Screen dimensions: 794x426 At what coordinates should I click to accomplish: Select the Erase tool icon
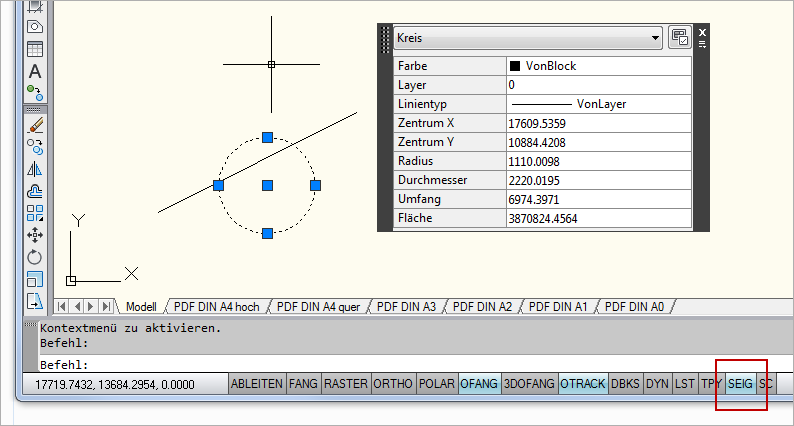[x=35, y=125]
